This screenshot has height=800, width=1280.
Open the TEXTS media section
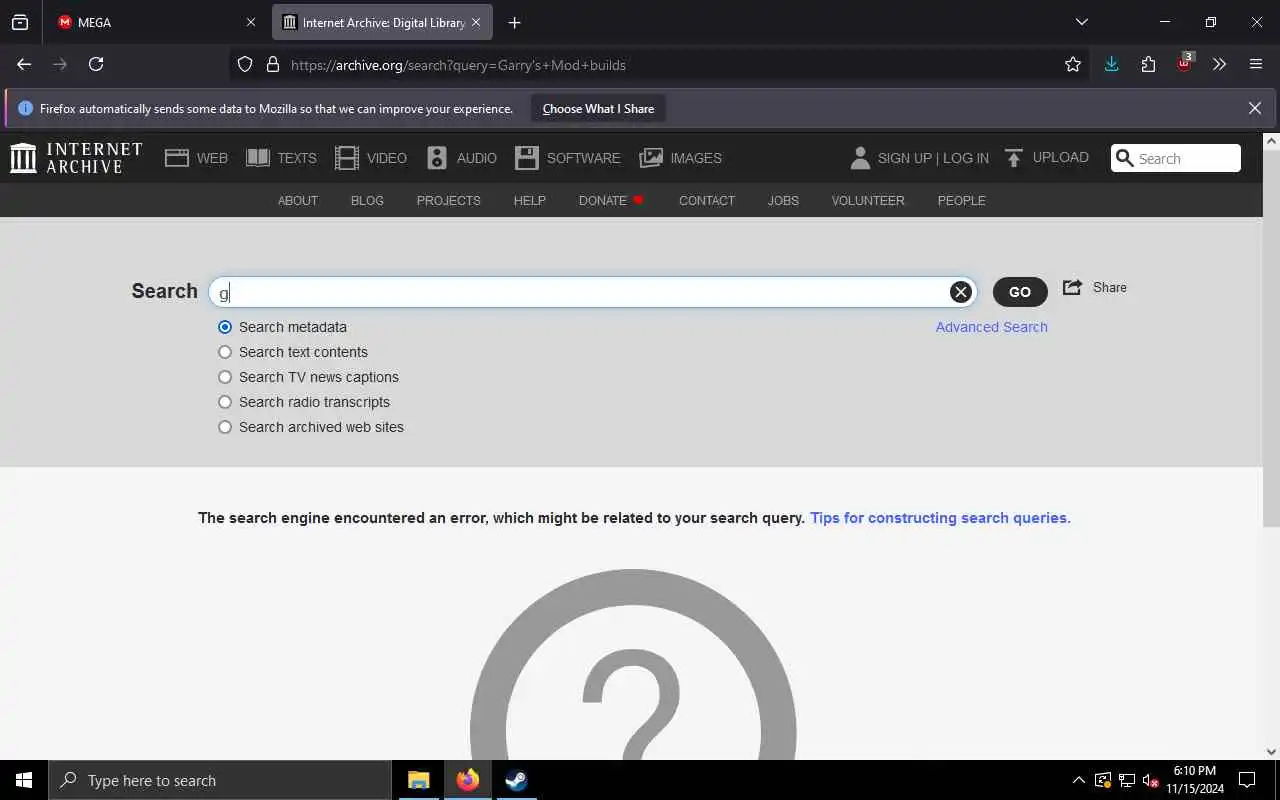pos(281,158)
